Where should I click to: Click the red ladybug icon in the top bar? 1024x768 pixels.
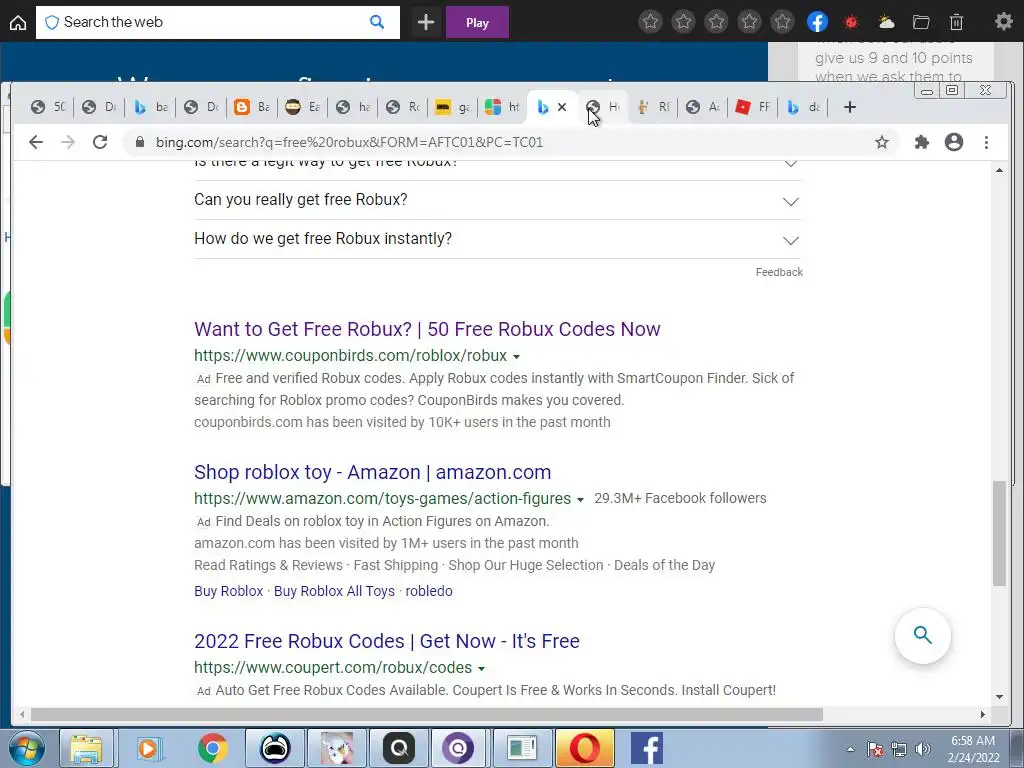[851, 22]
